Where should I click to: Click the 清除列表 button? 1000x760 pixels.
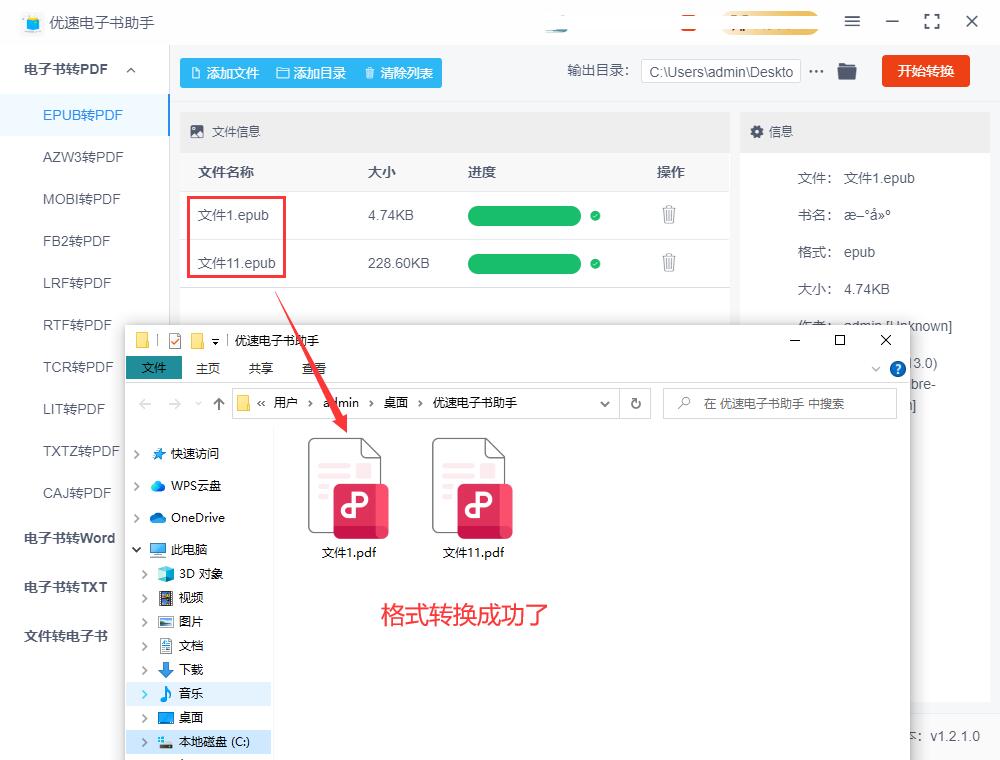[398, 73]
